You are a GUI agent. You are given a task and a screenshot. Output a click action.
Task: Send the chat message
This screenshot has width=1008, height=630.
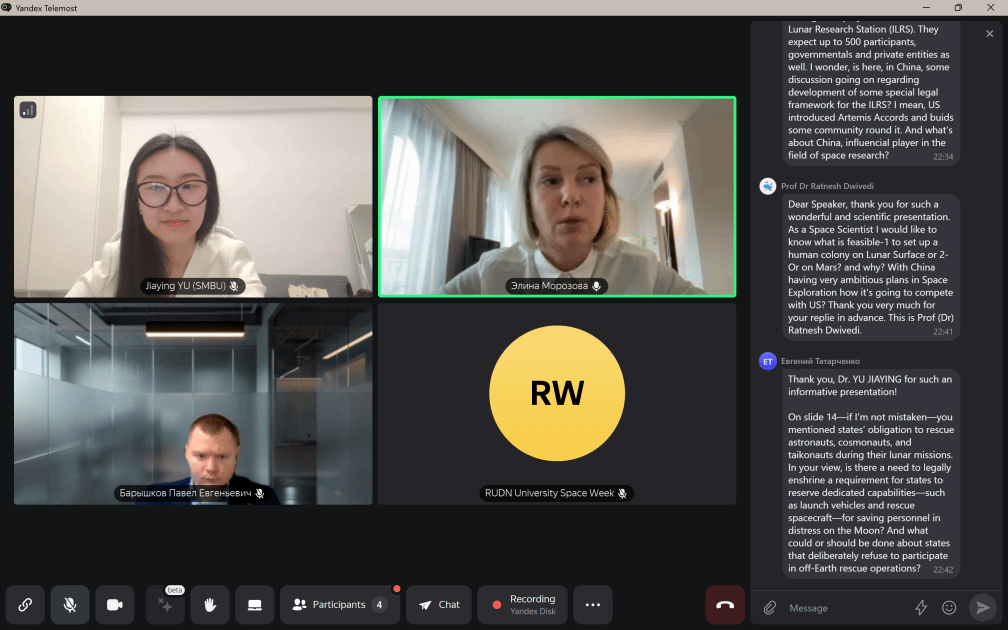coord(983,607)
